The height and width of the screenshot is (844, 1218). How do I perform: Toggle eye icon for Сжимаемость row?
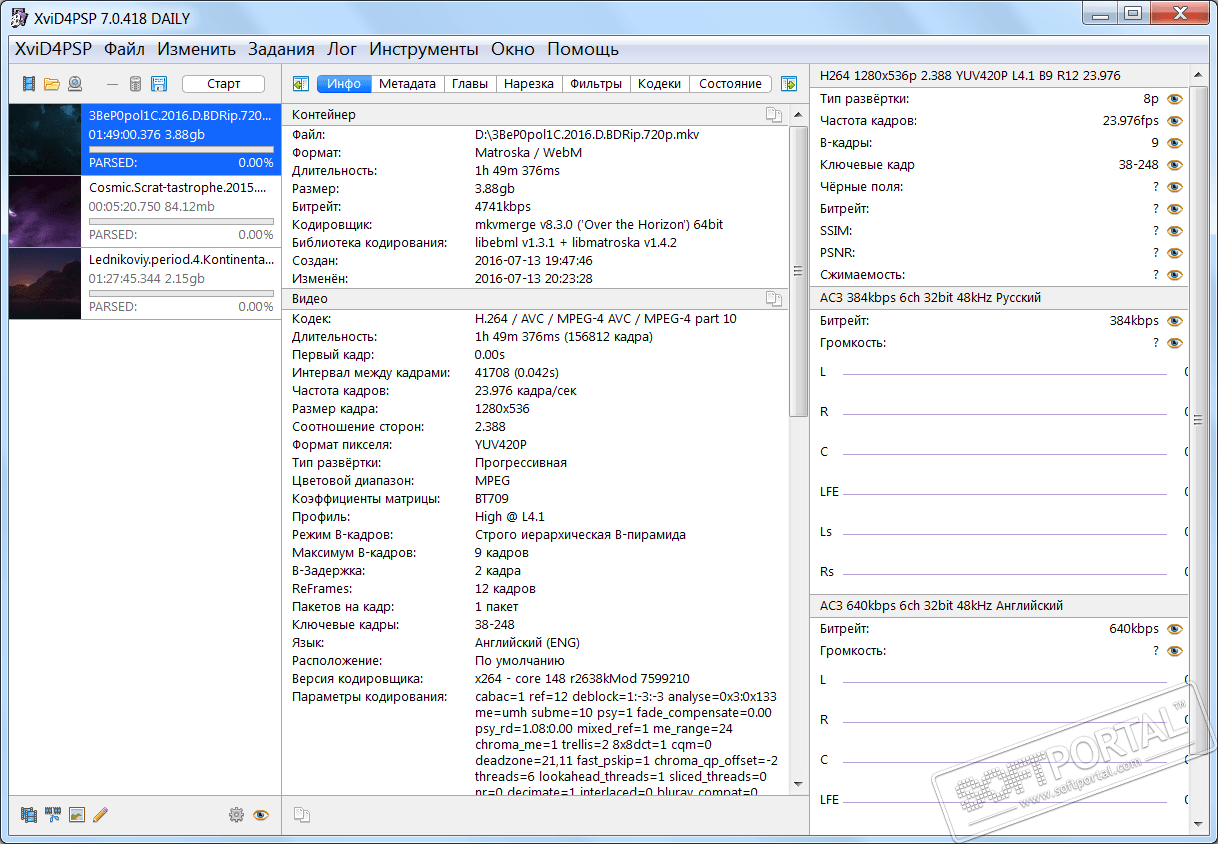click(1174, 275)
